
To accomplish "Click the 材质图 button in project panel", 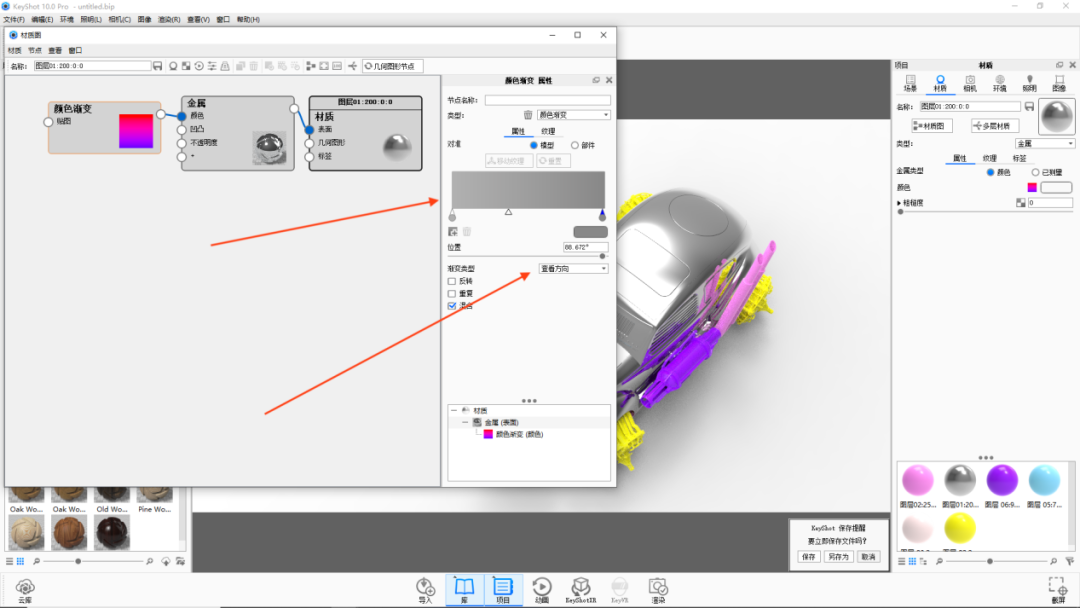I will pyautogui.click(x=932, y=126).
